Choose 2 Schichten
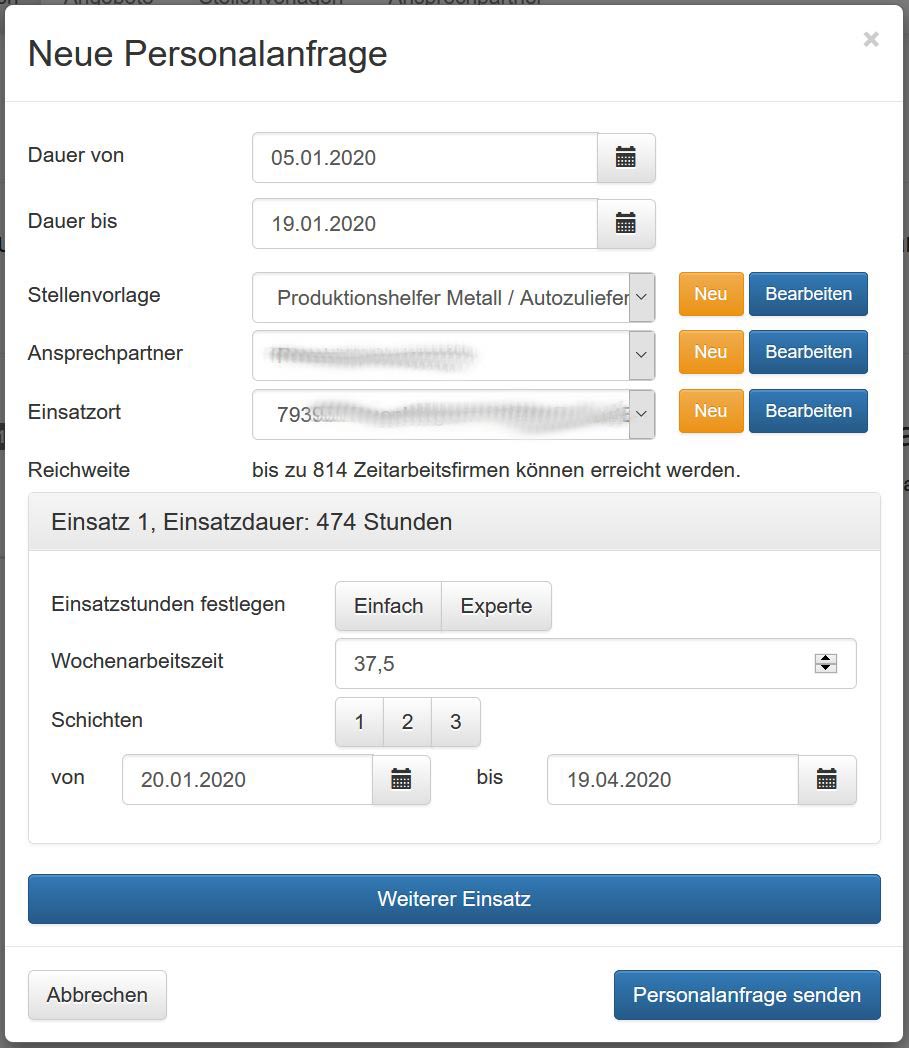This screenshot has width=909, height=1048. point(408,722)
